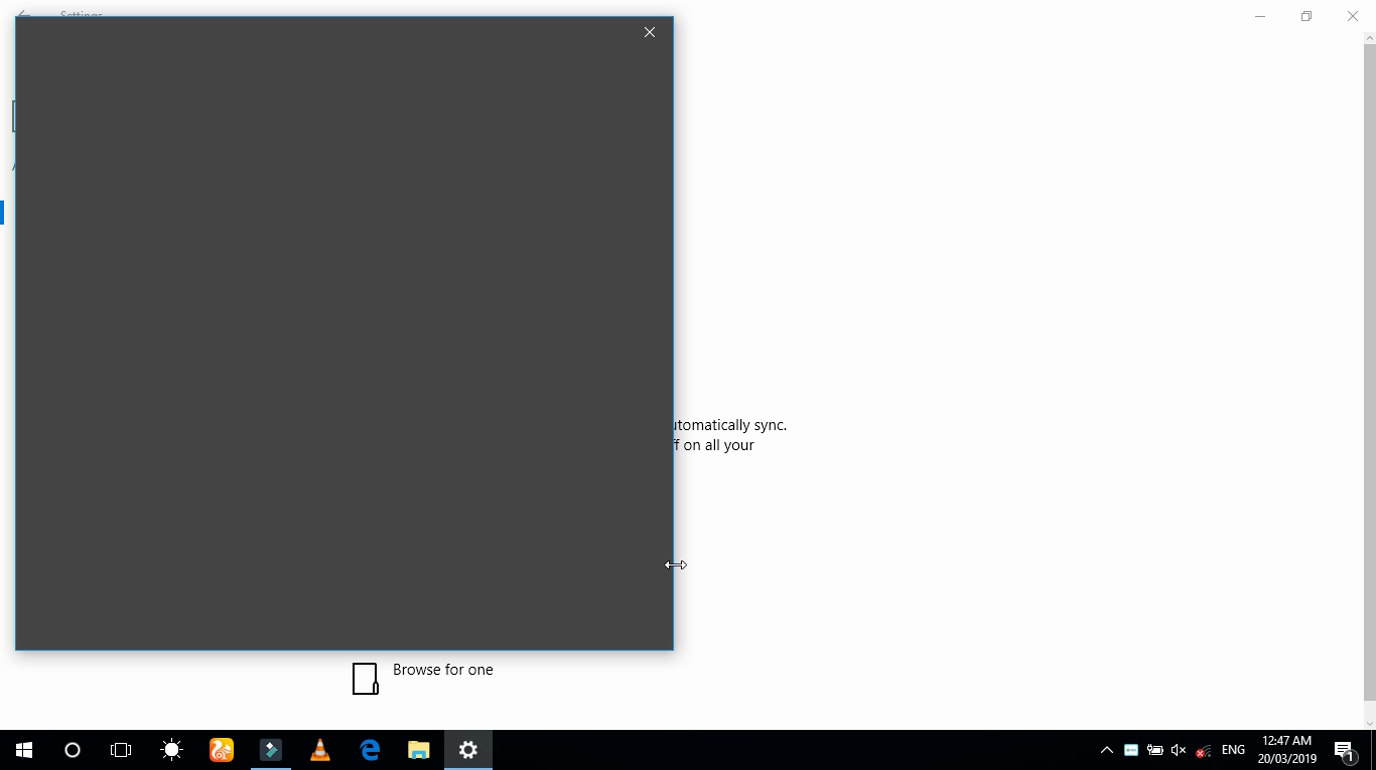Click the Settings gear on the taskbar
1376x770 pixels.
(x=467, y=749)
